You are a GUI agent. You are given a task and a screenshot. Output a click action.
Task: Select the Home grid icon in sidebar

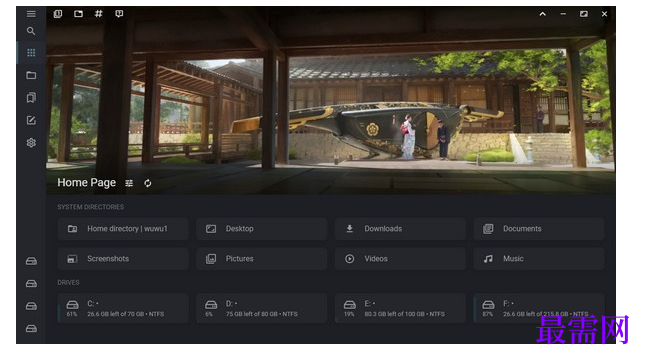[31, 53]
